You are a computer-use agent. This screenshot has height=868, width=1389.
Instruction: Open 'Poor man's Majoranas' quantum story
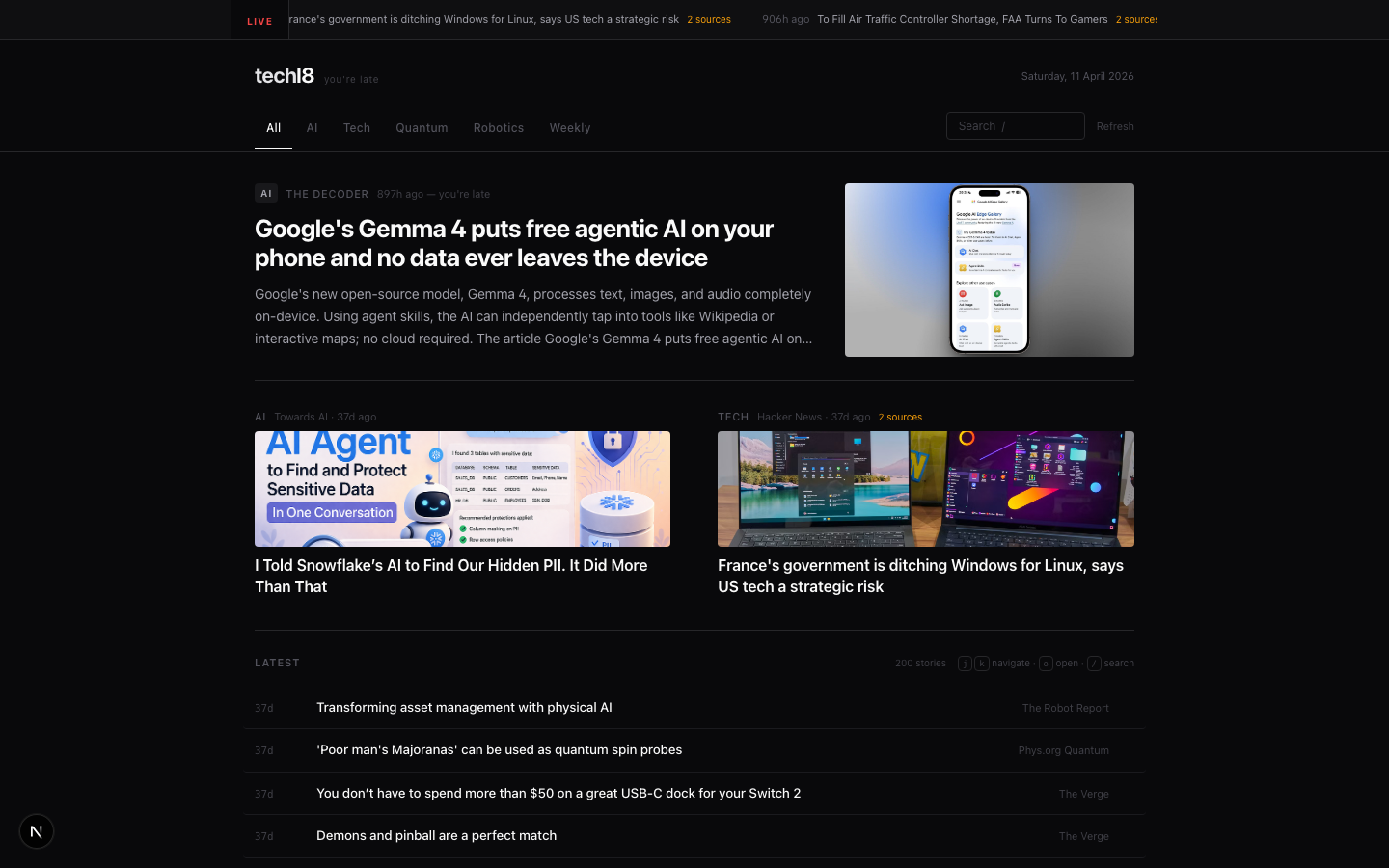tap(499, 749)
